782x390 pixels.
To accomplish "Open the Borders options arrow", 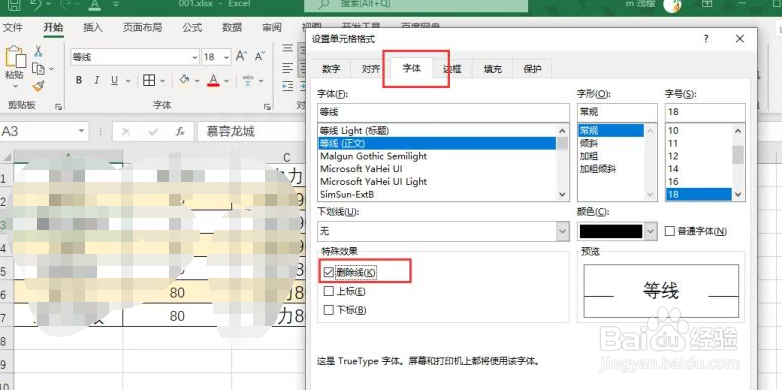I will pyautogui.click(x=163, y=81).
